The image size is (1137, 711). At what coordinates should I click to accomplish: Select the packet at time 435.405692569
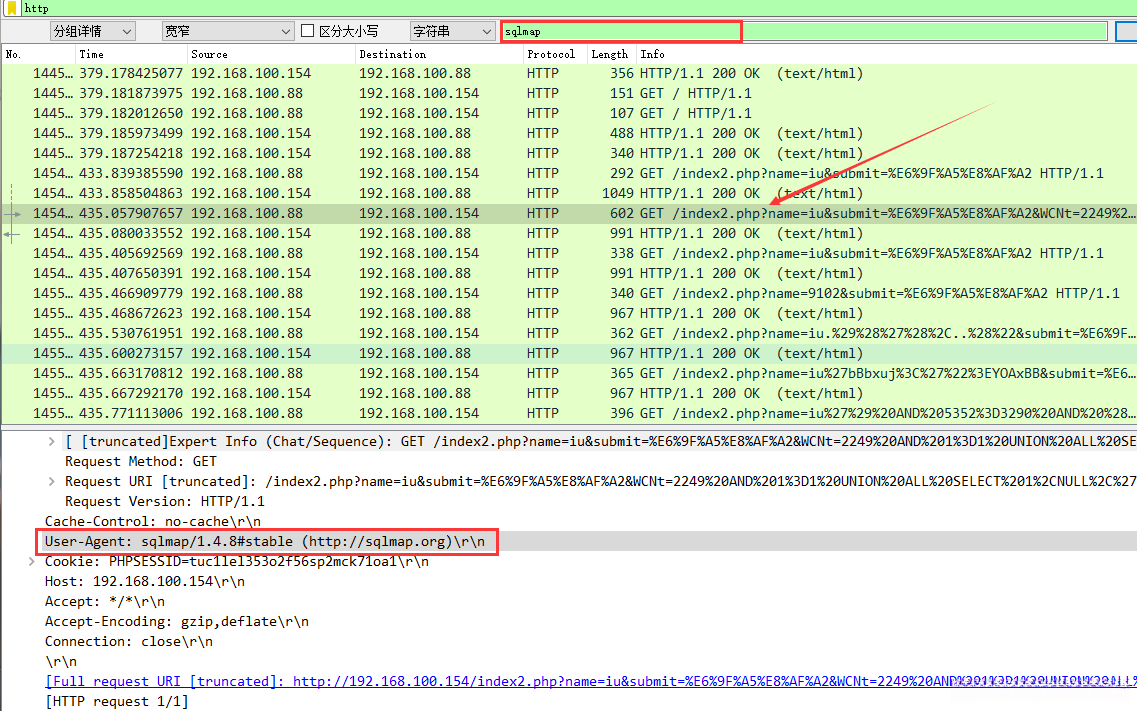[x=569, y=254]
